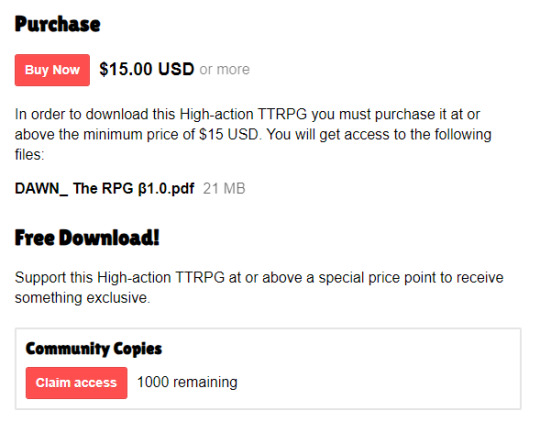The height and width of the screenshot is (422, 540).
Task: Select the DAWN_ The RPG β1.0.pdf file name
Action: click(x=104, y=188)
